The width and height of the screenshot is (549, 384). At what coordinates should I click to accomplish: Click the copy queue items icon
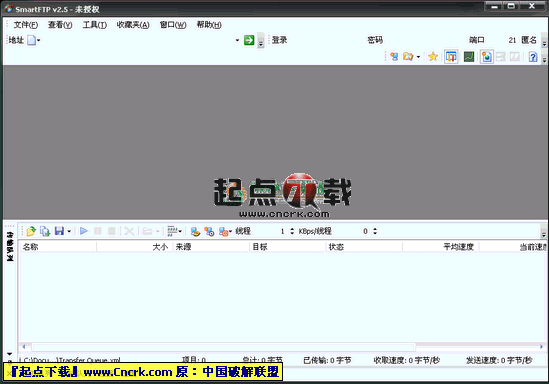click(x=45, y=231)
